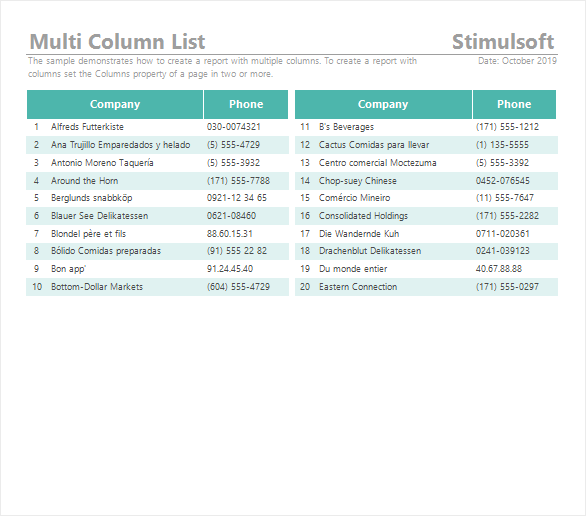Image resolution: width=586 pixels, height=516 pixels.
Task: Select the 'Cactus Comidas para llevar' cell
Action: click(374, 145)
